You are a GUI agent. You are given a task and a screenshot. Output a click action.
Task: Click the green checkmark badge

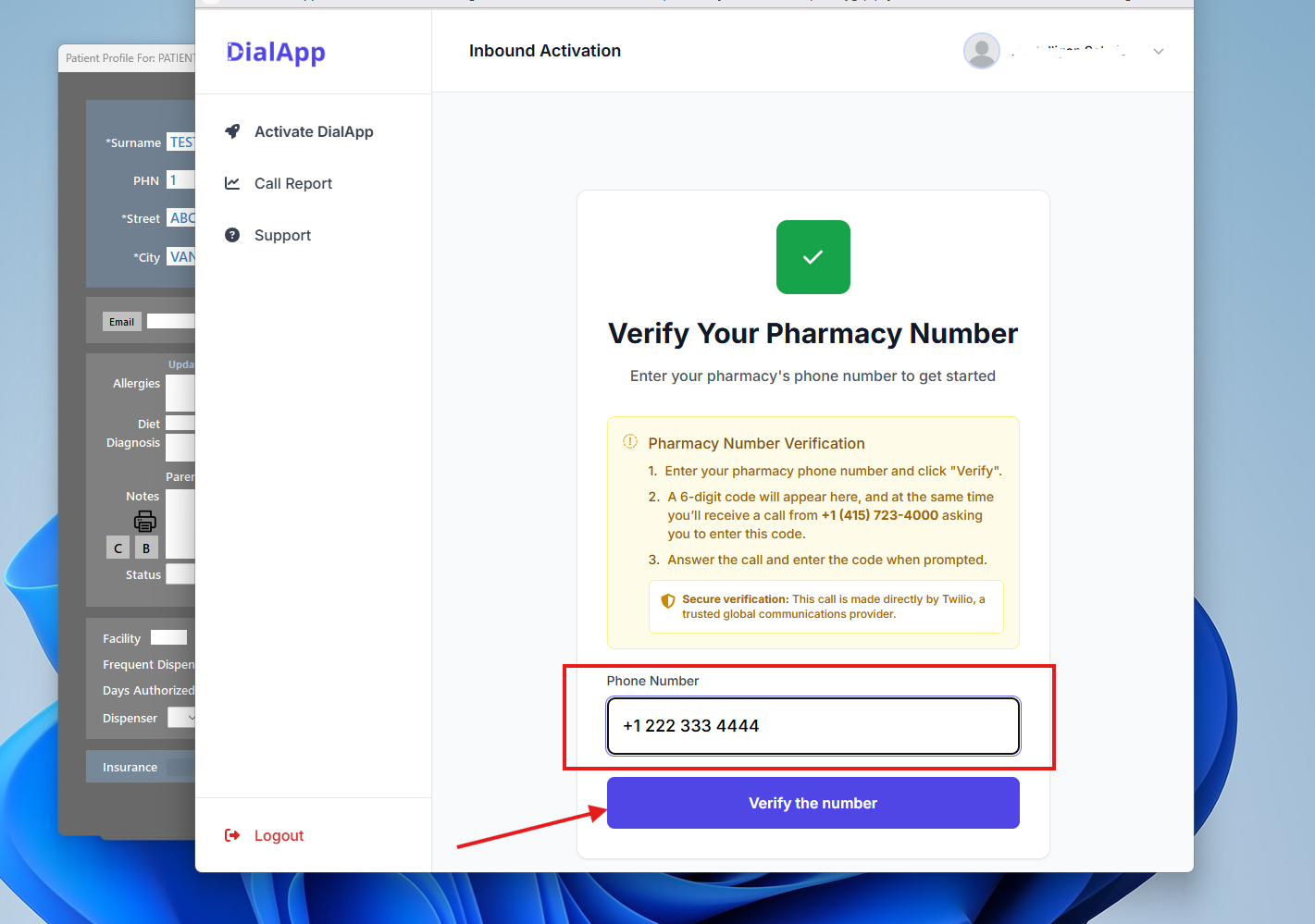coord(813,257)
